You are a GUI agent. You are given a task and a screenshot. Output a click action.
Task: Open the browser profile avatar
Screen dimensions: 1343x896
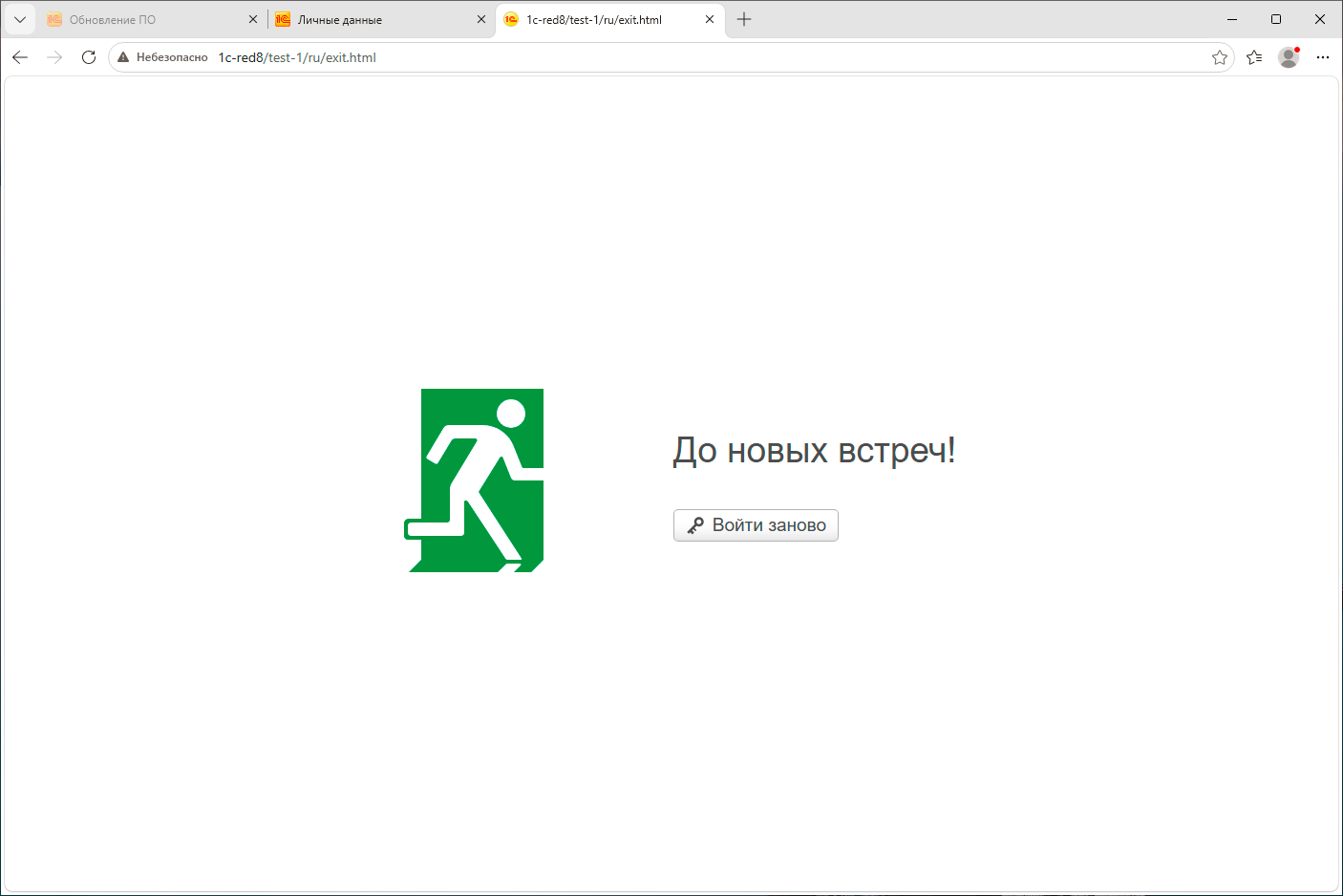[1289, 57]
